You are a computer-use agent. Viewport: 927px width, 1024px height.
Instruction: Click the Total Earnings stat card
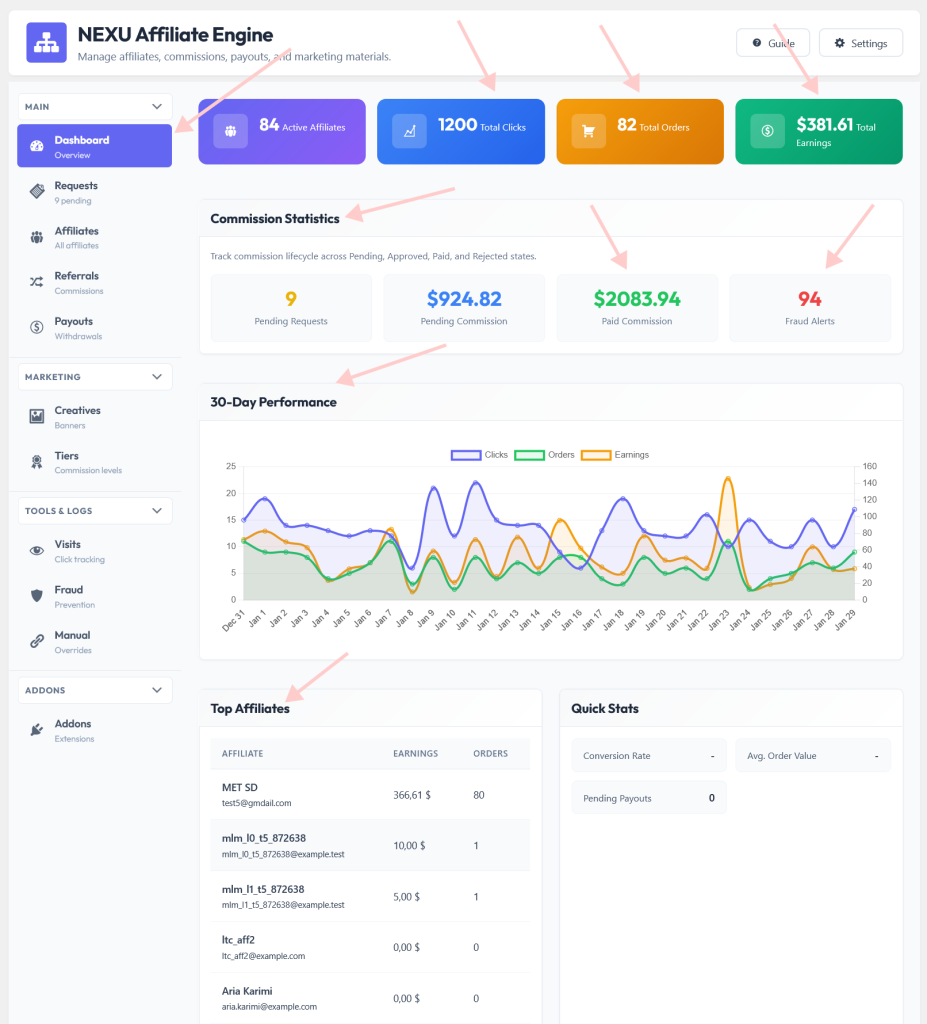pos(819,132)
